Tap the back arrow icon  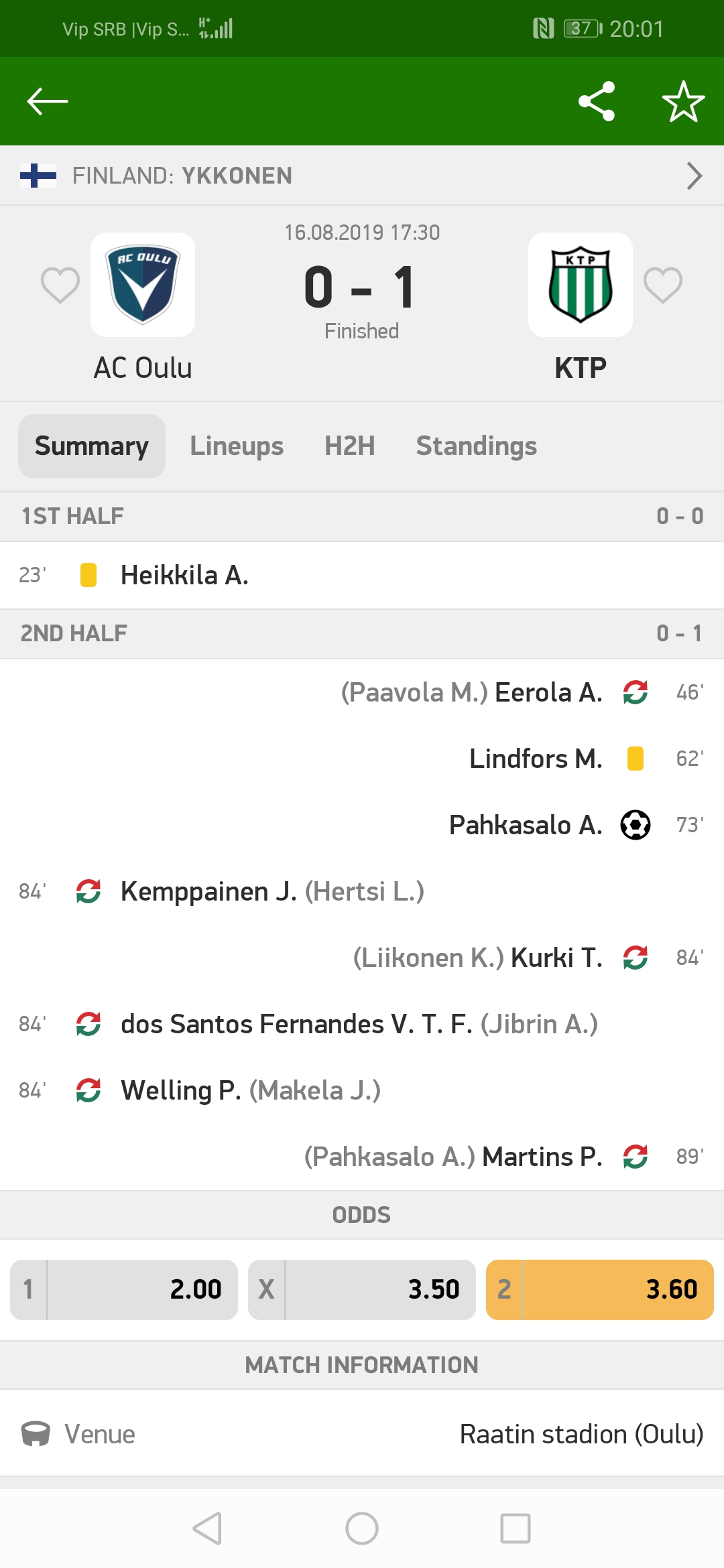[x=47, y=101]
